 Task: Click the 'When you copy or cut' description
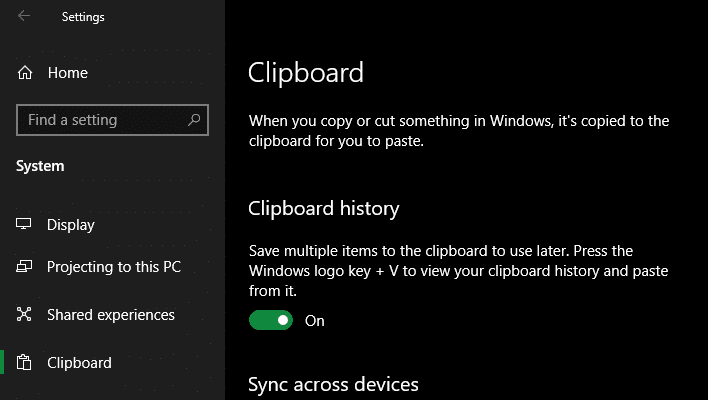click(x=459, y=130)
